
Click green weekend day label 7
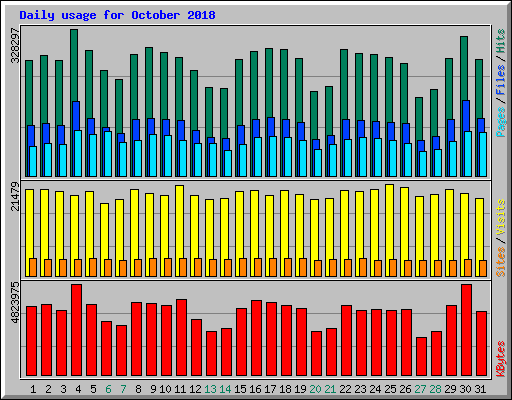point(123,389)
